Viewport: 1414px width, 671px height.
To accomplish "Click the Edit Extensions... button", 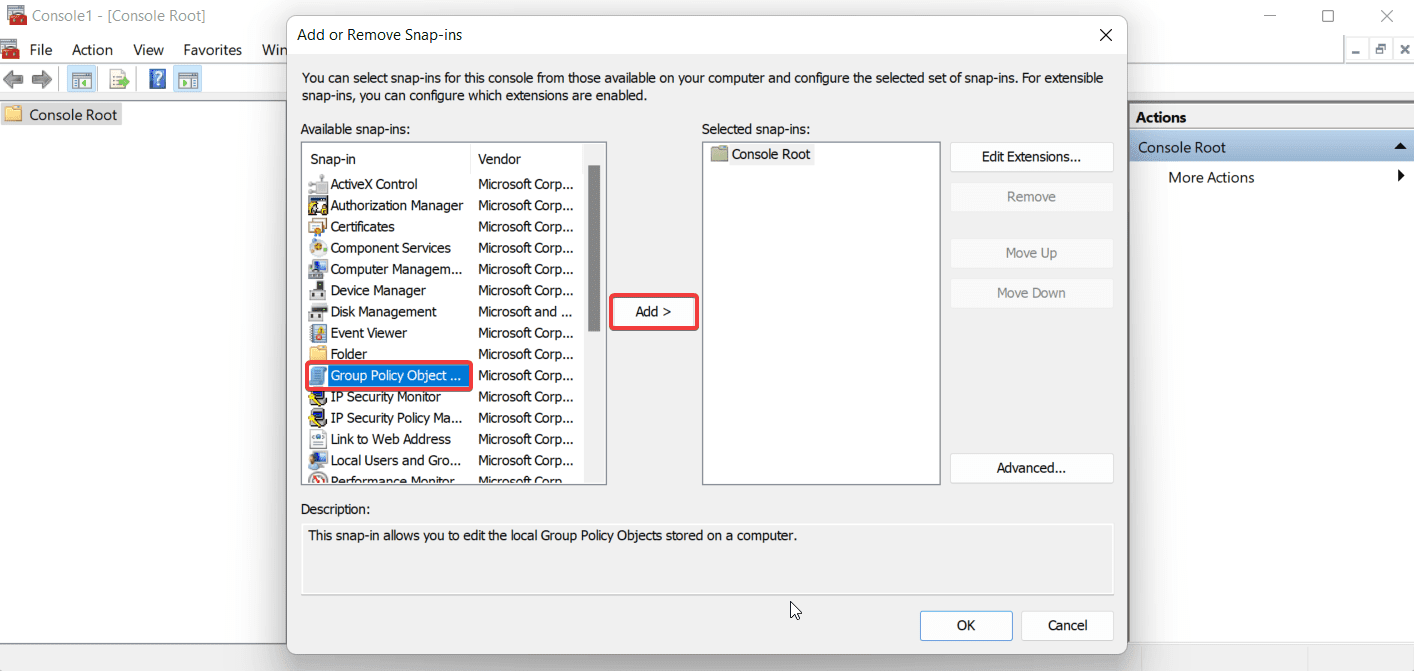I will coord(1031,157).
